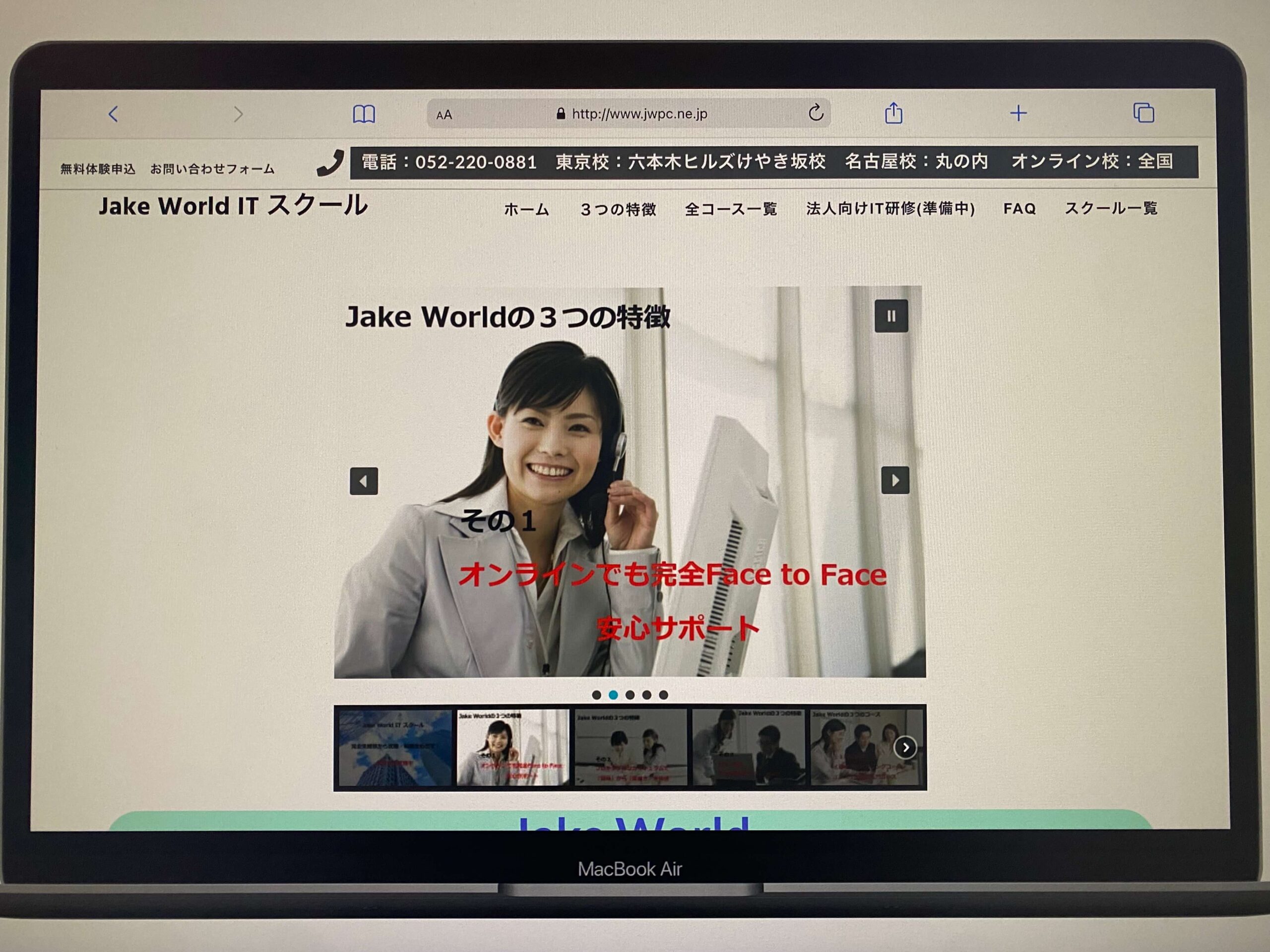Screen dimensions: 1270x952
Task: Select the fifth slide indicator dot
Action: pyautogui.click(x=663, y=695)
